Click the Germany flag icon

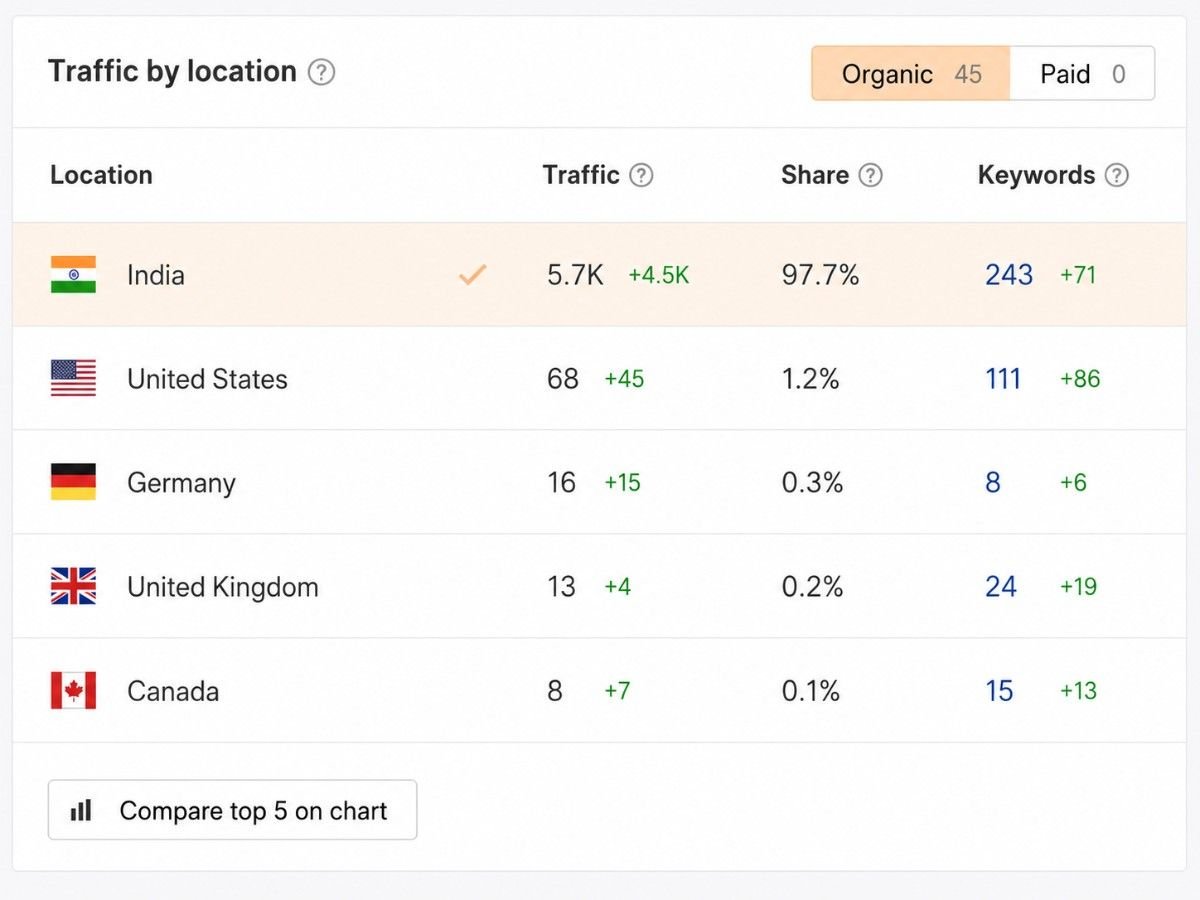click(73, 482)
